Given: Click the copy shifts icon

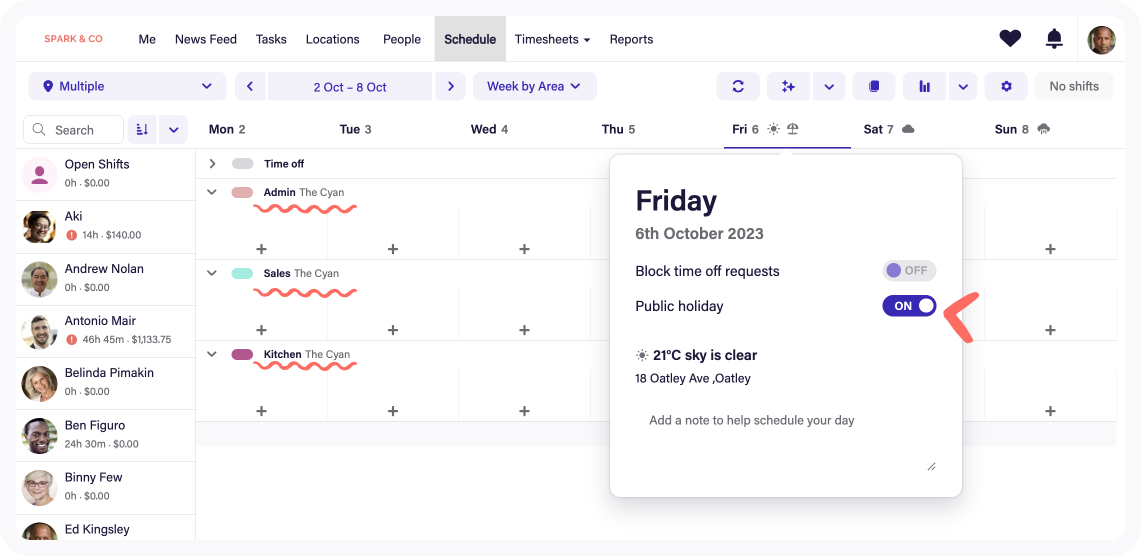Looking at the screenshot, I should (x=874, y=86).
